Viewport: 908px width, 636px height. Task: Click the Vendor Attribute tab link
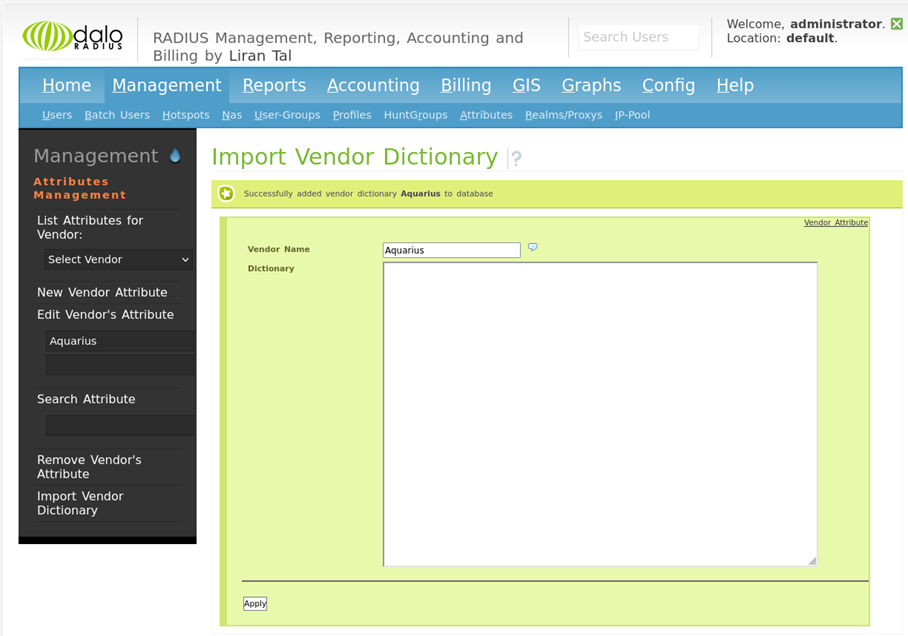click(x=836, y=222)
